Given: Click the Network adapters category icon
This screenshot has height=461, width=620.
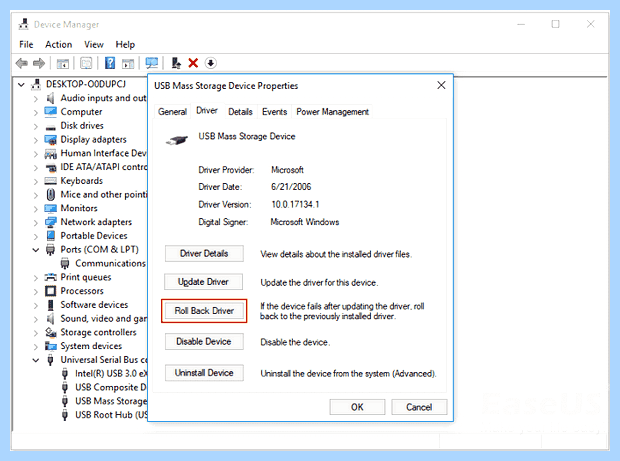Looking at the screenshot, I should tap(50, 222).
